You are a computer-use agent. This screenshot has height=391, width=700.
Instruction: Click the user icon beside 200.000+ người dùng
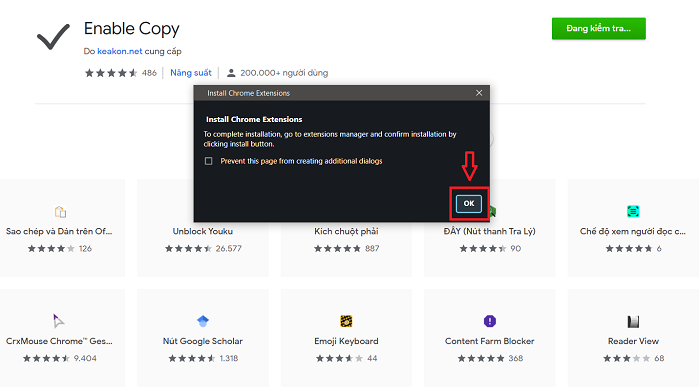(x=231, y=73)
